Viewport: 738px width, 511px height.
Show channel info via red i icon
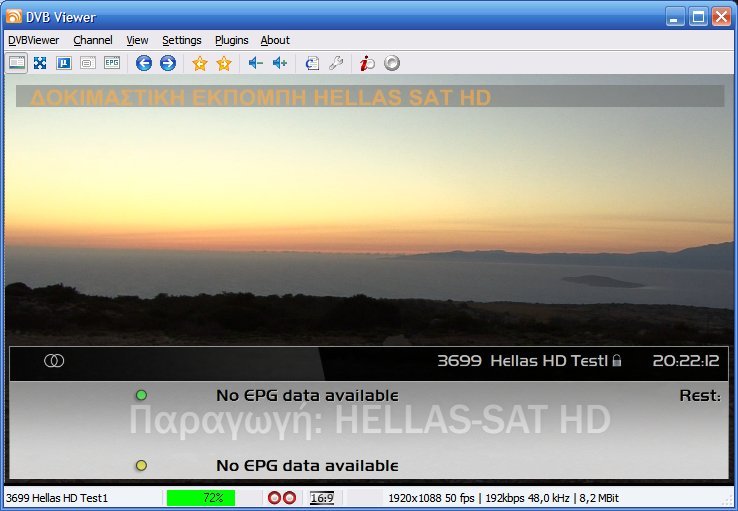367,63
